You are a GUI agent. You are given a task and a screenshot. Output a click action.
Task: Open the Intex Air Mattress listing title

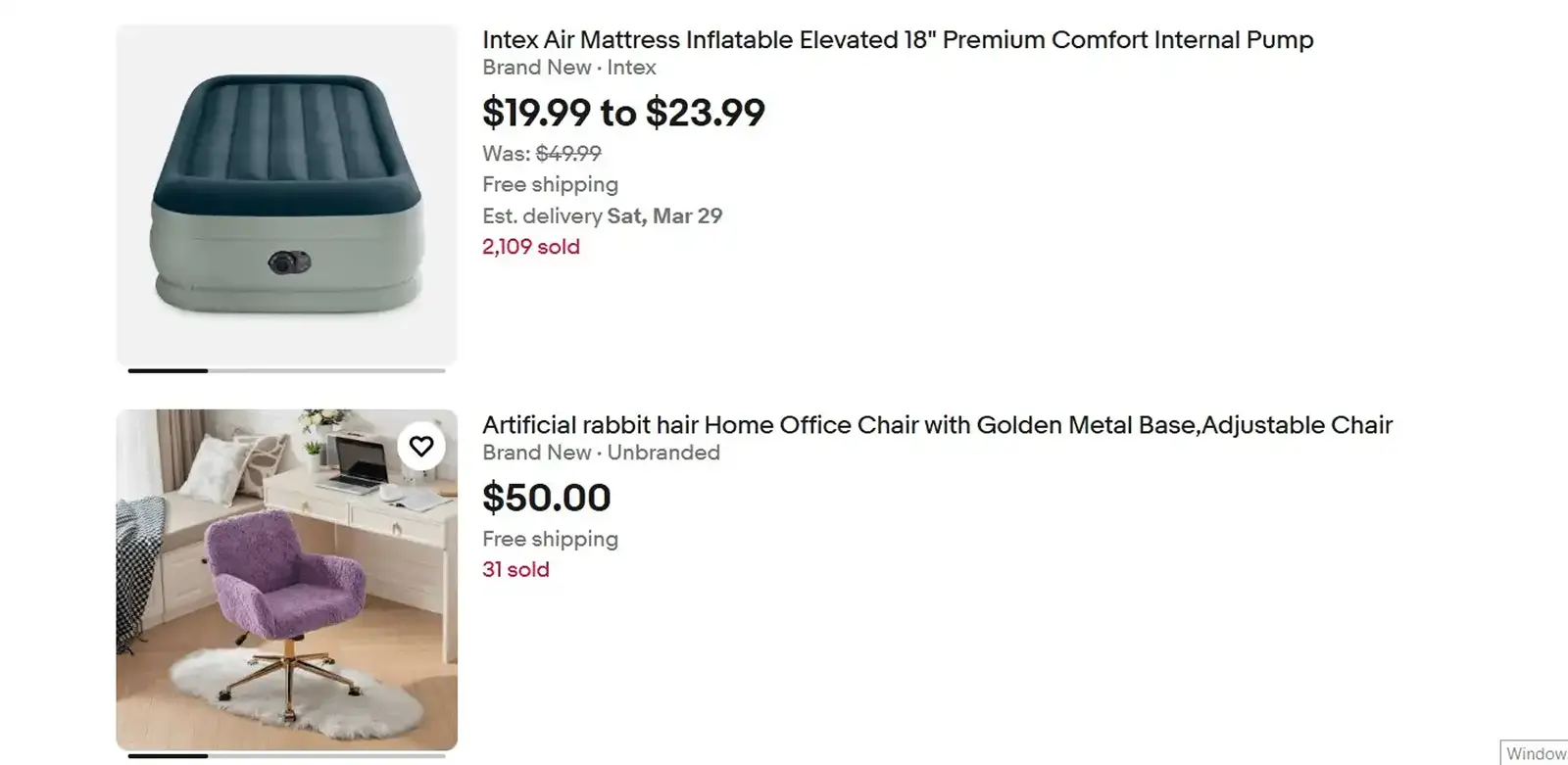click(x=897, y=40)
